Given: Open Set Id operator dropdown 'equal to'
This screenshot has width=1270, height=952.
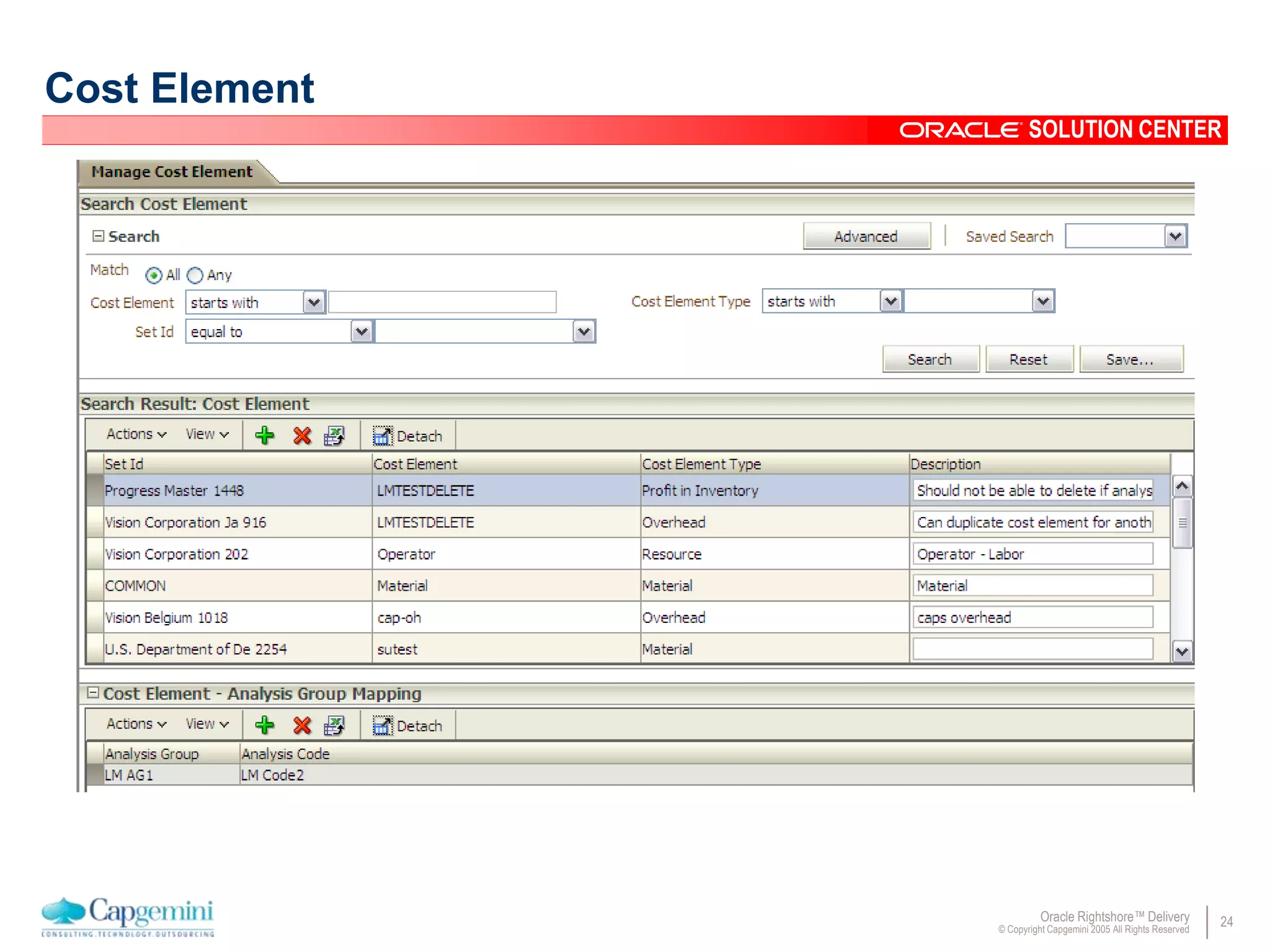Looking at the screenshot, I should click(x=362, y=332).
